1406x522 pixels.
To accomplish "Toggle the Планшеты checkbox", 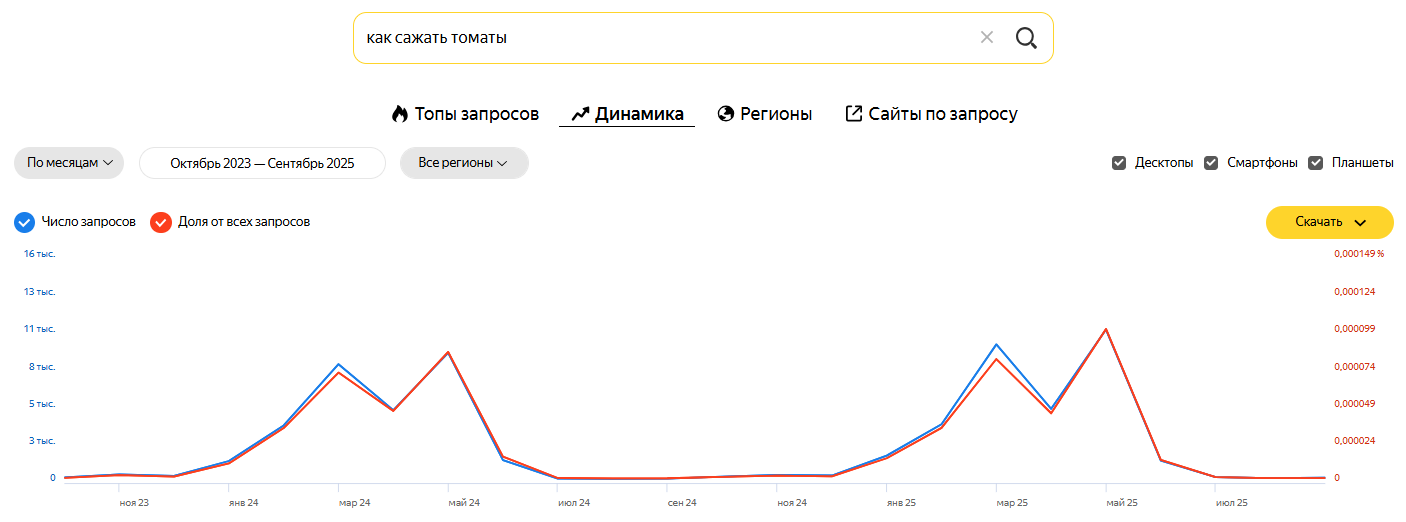I will click(1316, 163).
